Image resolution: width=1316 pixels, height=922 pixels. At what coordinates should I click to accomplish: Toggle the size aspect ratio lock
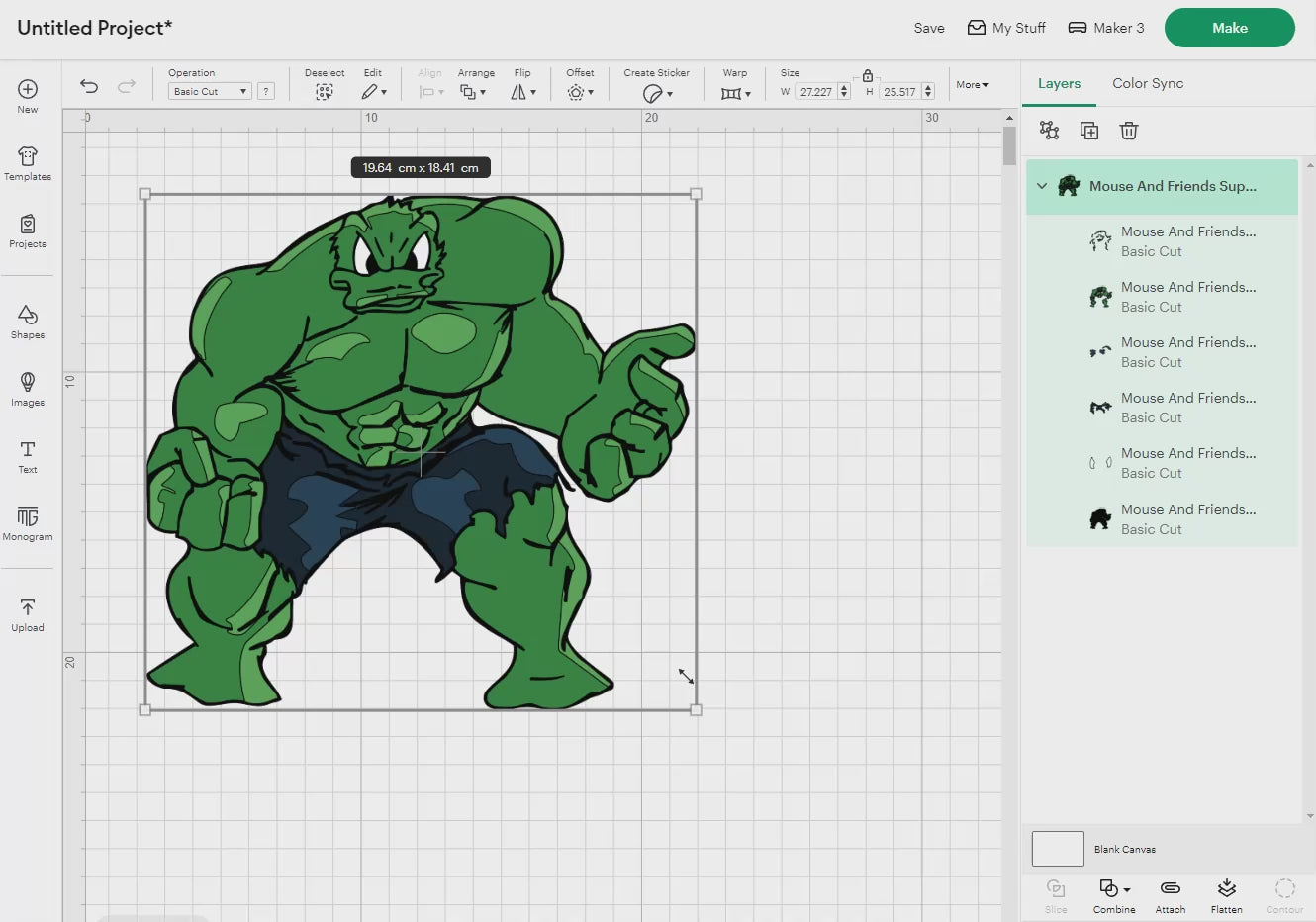868,75
